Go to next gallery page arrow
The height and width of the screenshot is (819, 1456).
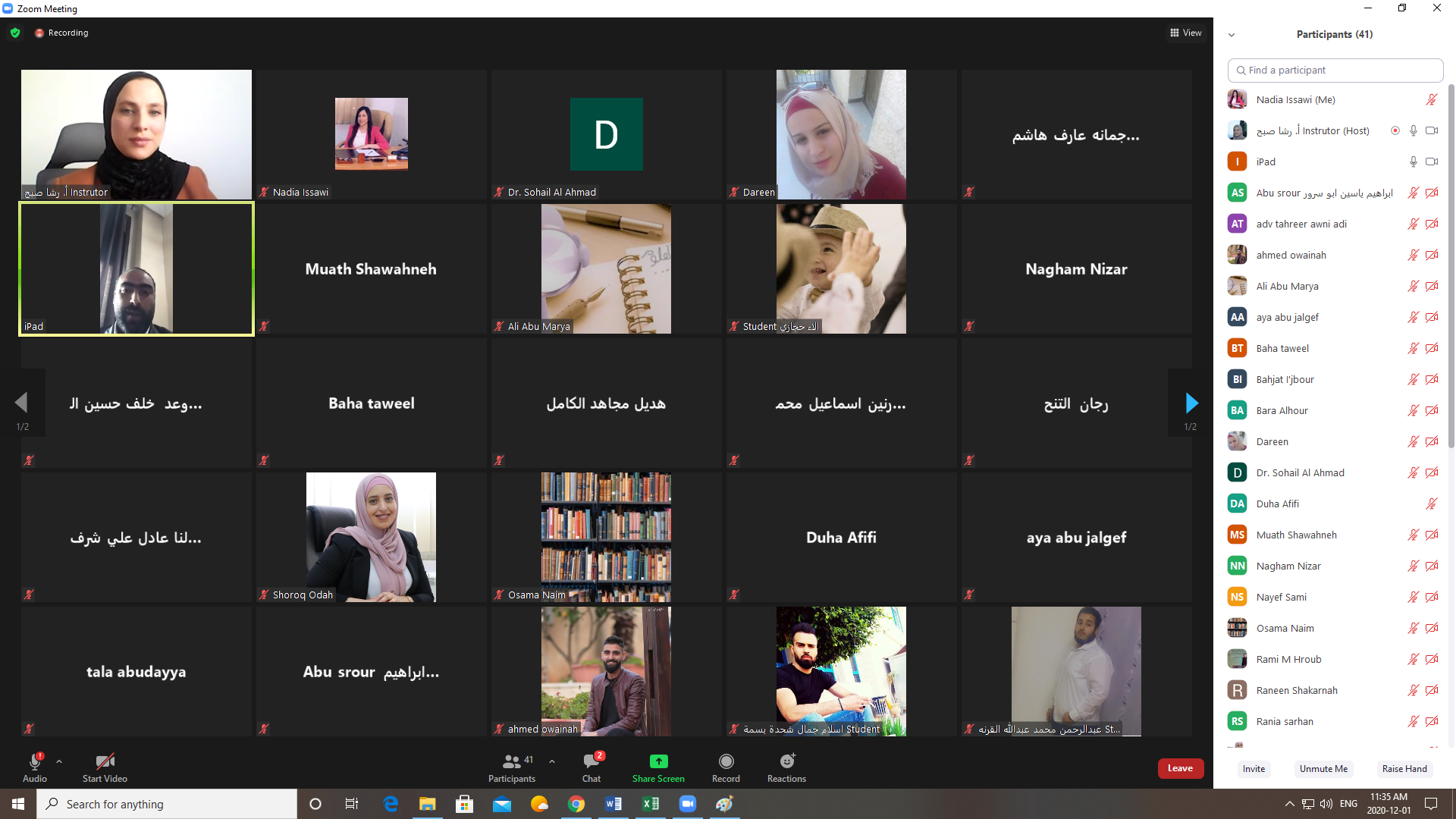[x=1191, y=403]
